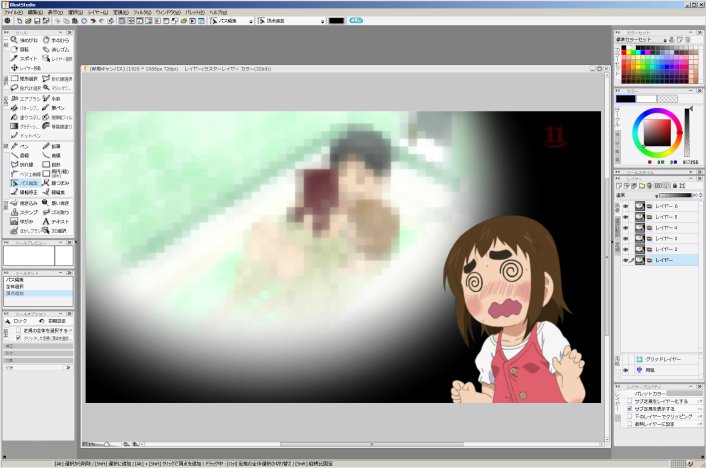Select the eyedropper (スポイト) tool
Image resolution: width=706 pixels, height=468 pixels.
click(24, 59)
